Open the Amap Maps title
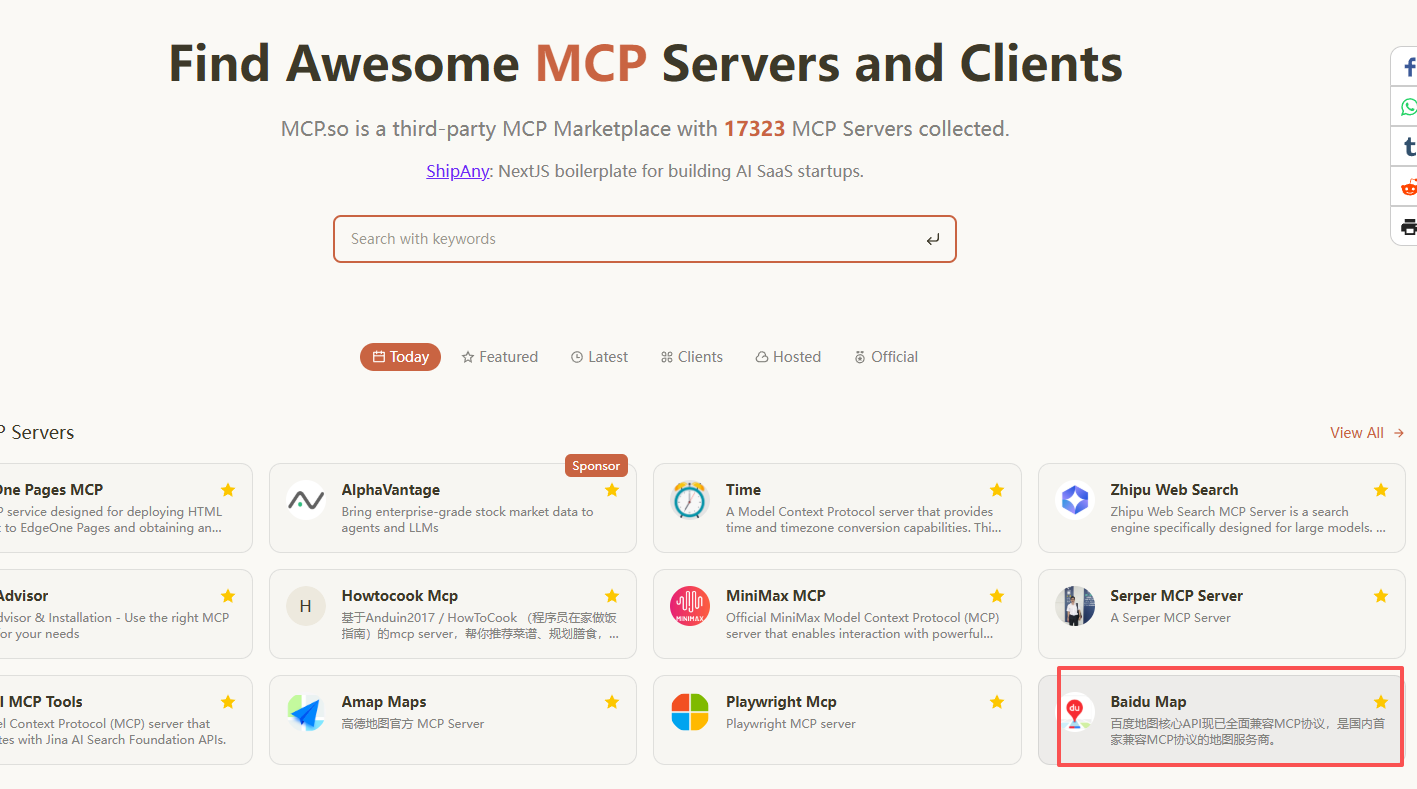 click(x=384, y=702)
